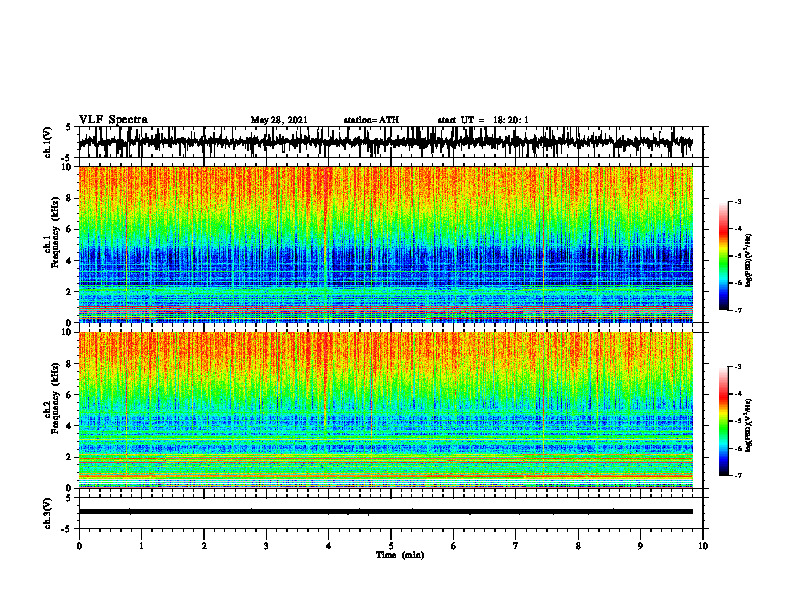
Task: Click the "-7" label of ch.2 color scale
Action: pos(737,476)
